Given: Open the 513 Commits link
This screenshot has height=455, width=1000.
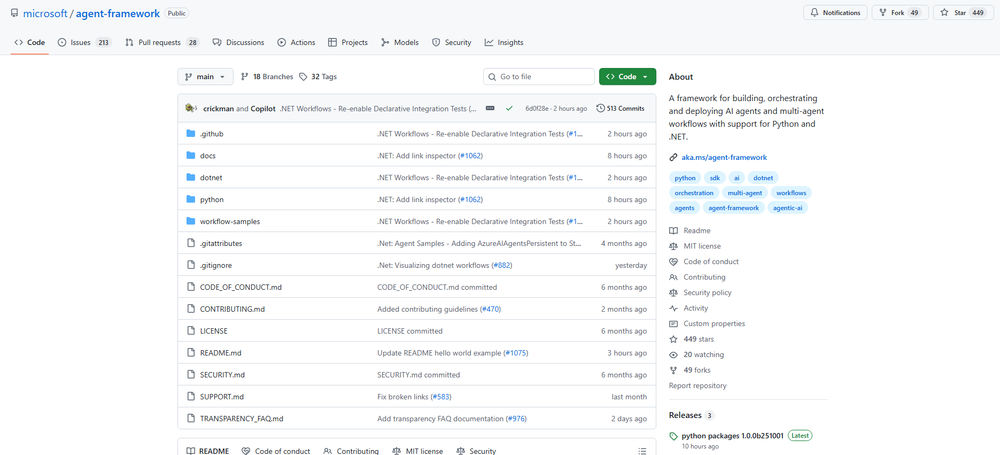Looking at the screenshot, I should pyautogui.click(x=621, y=108).
